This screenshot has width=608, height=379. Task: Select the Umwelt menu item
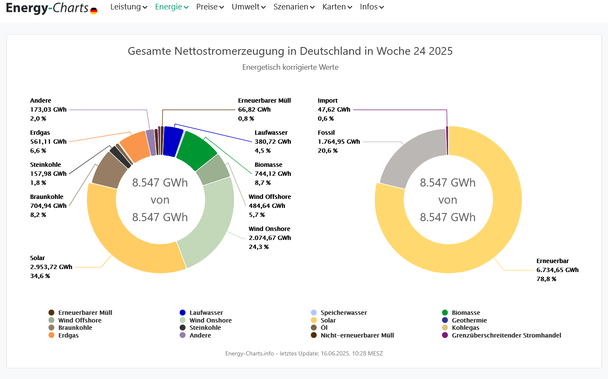coord(249,7)
